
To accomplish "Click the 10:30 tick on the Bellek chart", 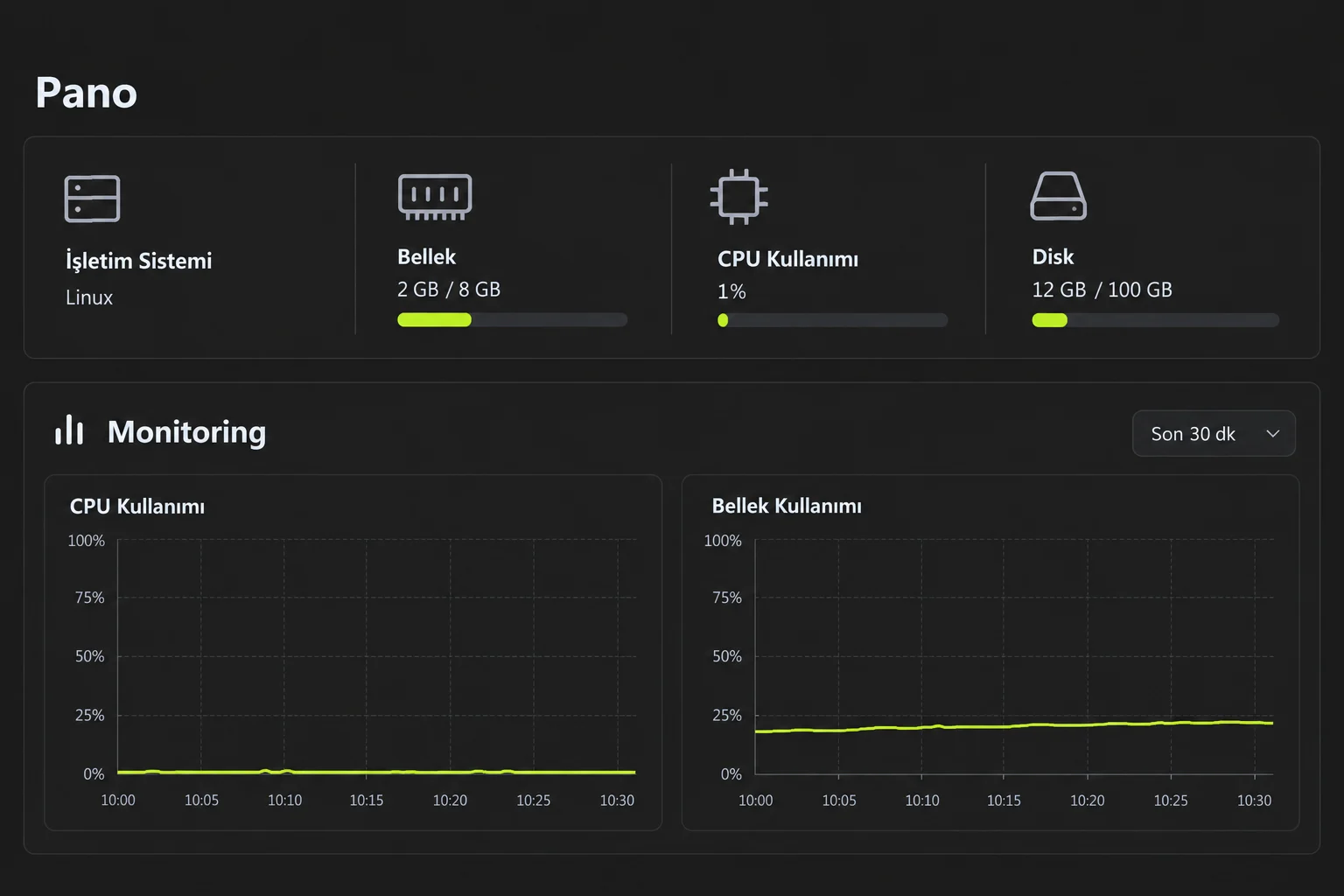I will (x=1254, y=800).
